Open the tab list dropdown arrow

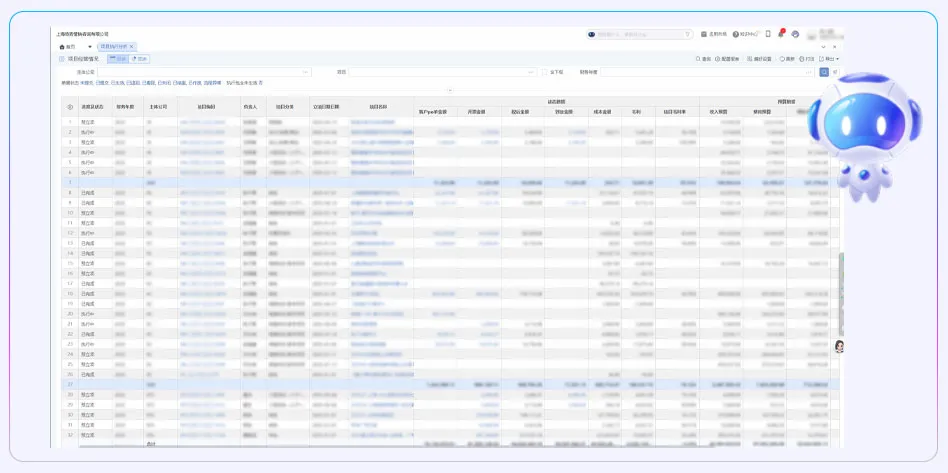click(89, 47)
